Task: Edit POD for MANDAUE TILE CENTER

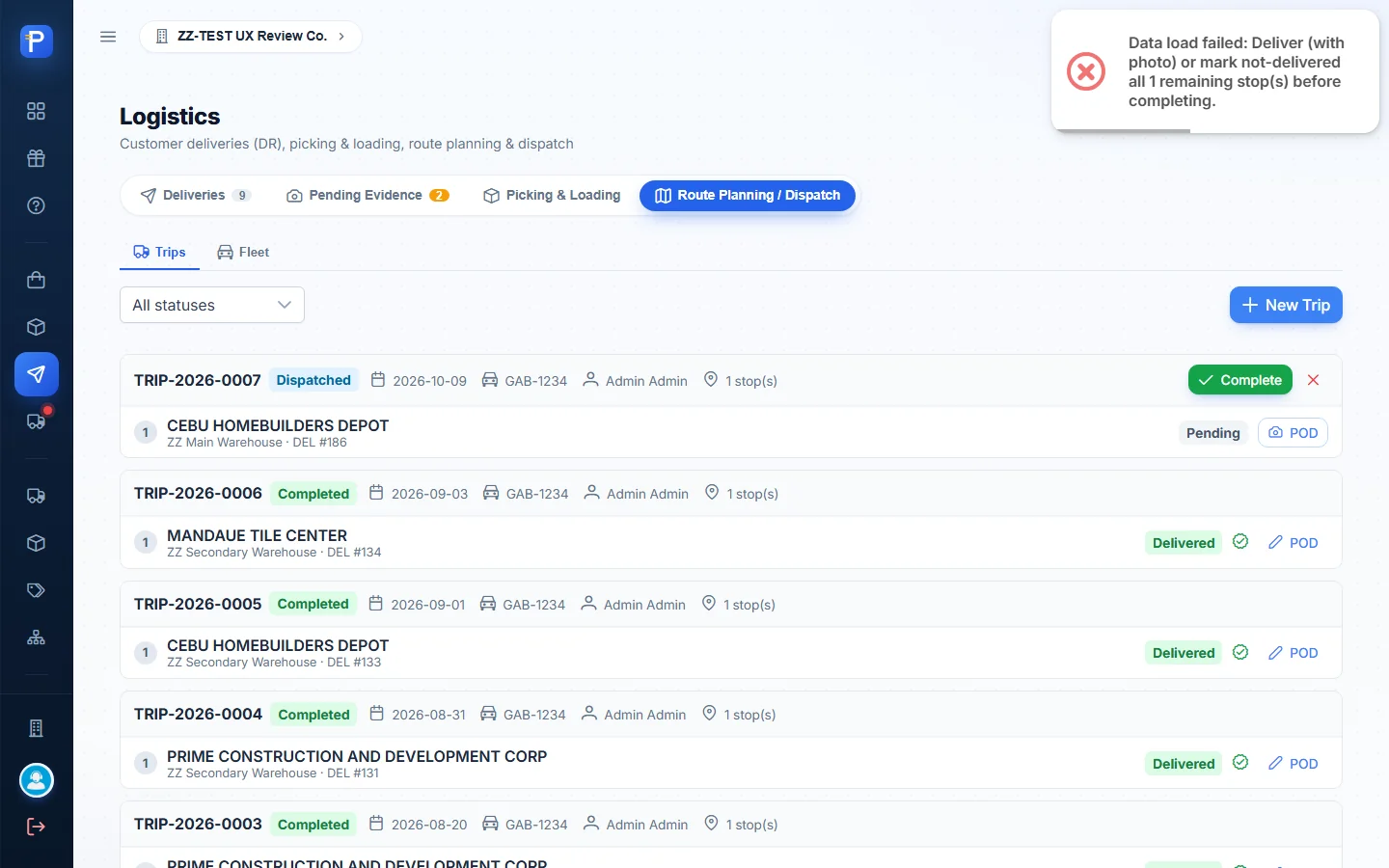Action: tap(1293, 543)
